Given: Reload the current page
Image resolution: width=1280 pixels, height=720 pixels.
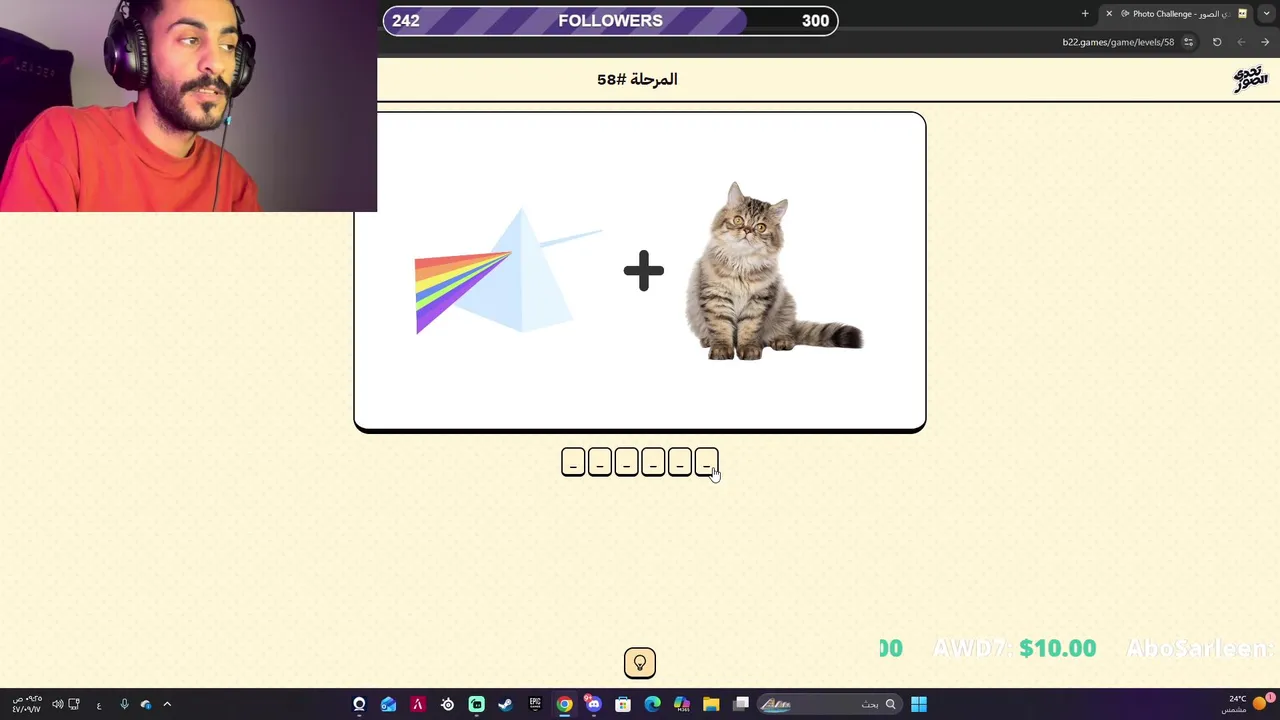Looking at the screenshot, I should click(x=1217, y=42).
